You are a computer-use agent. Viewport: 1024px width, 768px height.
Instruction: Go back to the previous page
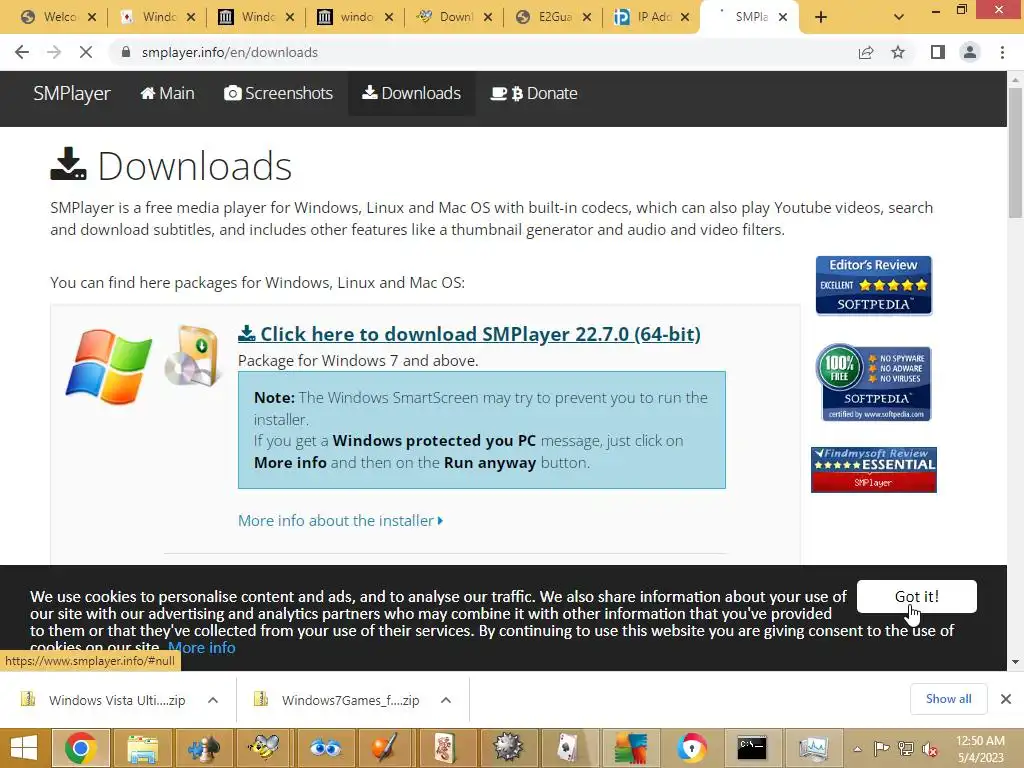(22, 52)
